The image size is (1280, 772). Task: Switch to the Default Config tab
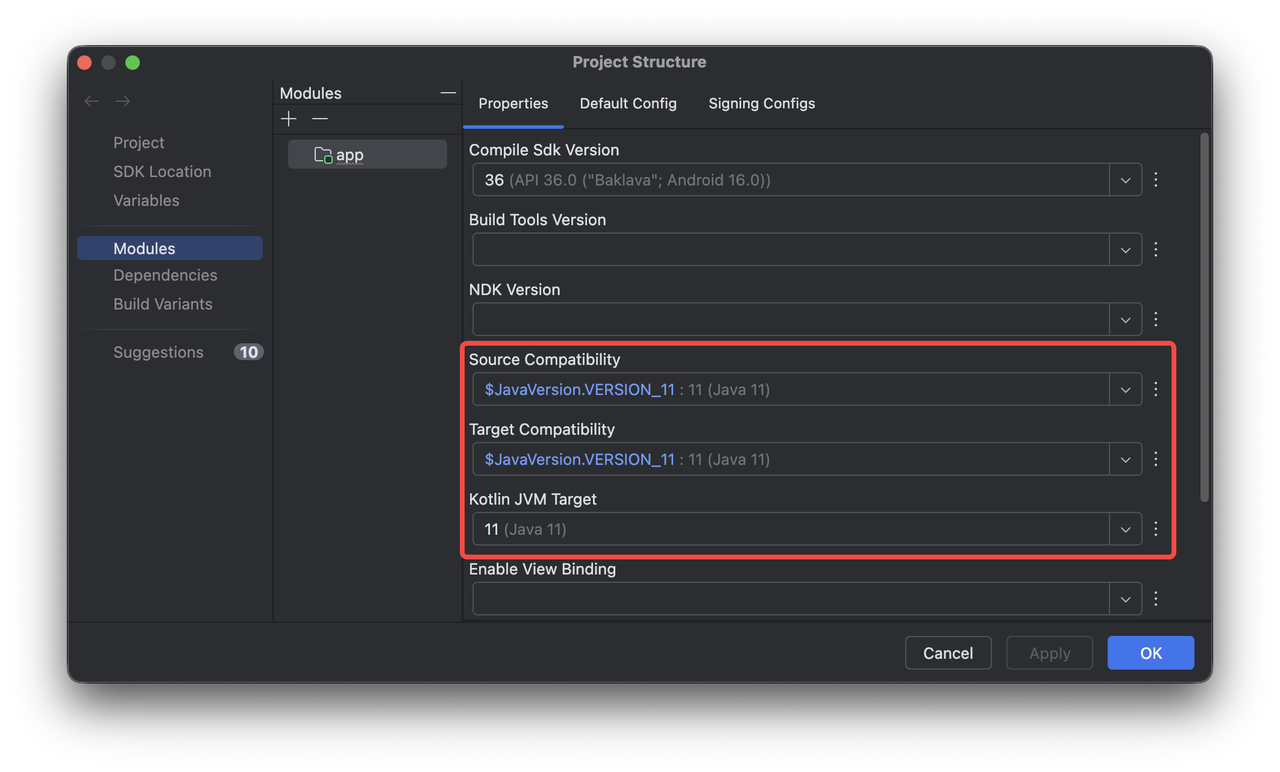click(628, 103)
